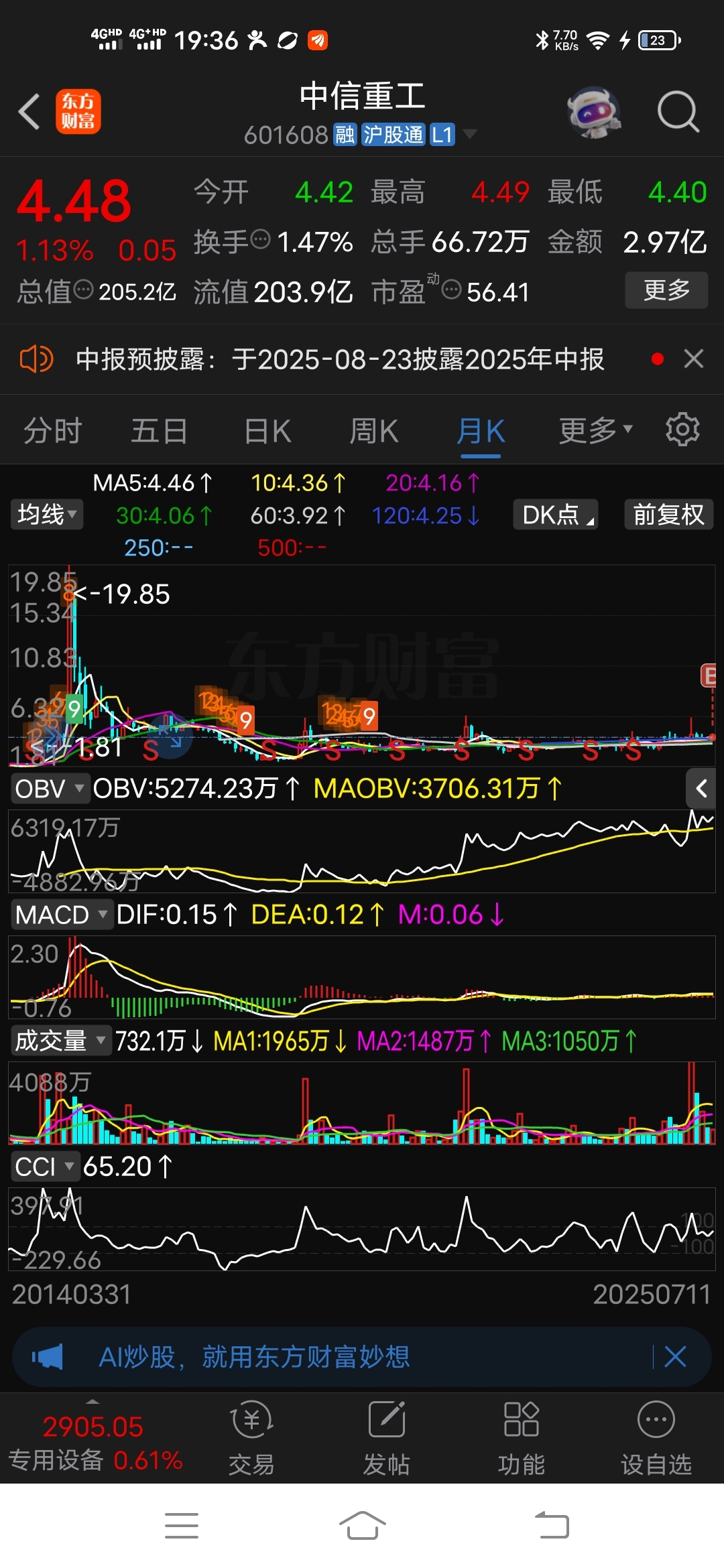Collapse indicator panel side arrow

[701, 788]
